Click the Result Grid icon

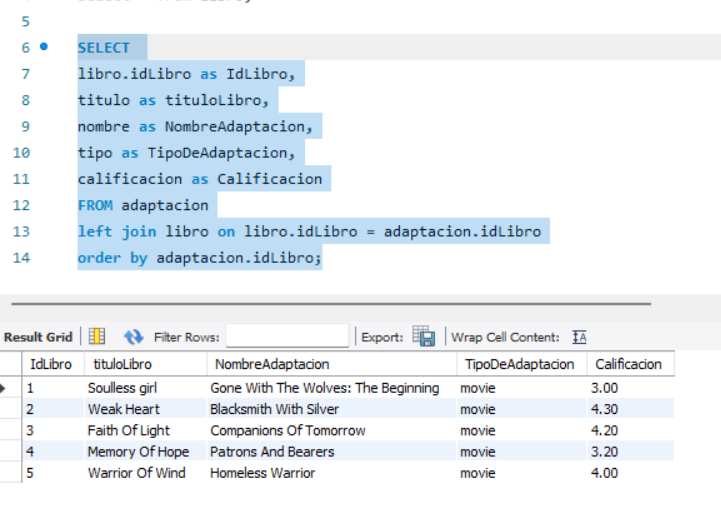pos(97,337)
